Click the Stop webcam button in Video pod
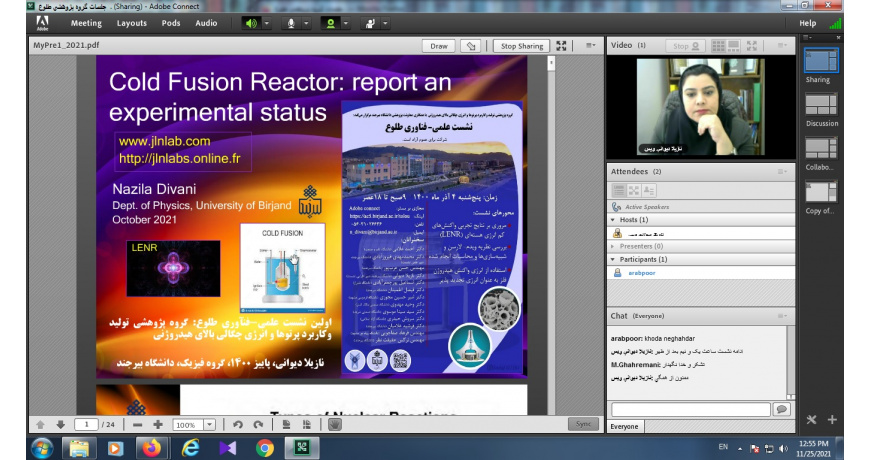 [686, 46]
